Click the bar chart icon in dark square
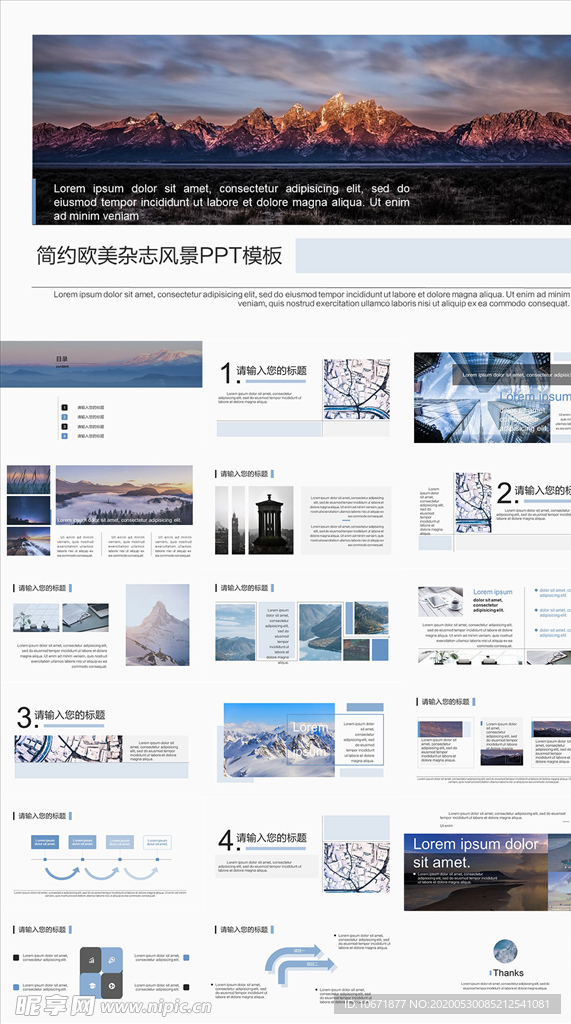571x1024 pixels. 90,960
